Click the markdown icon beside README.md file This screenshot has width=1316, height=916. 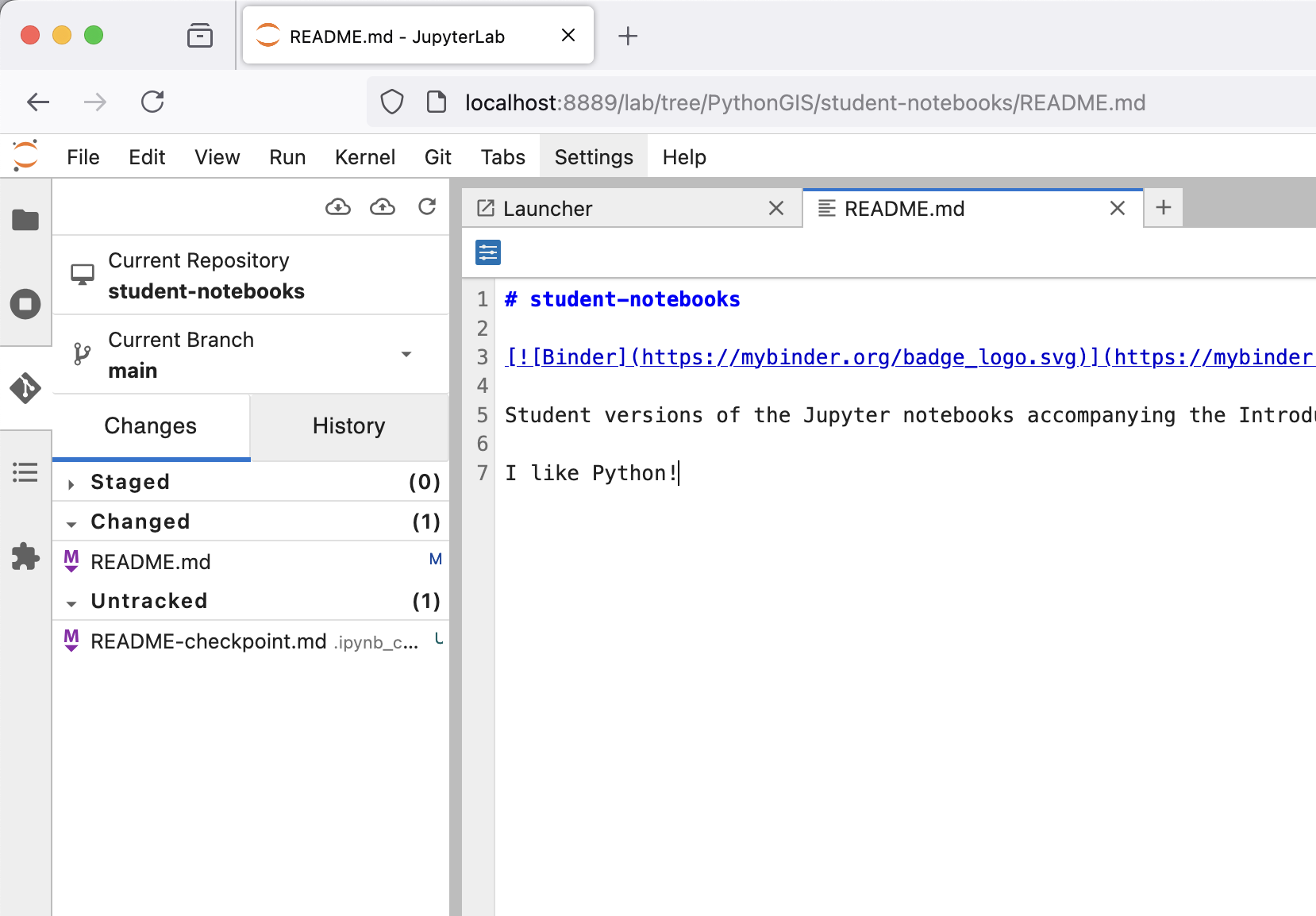point(71,561)
